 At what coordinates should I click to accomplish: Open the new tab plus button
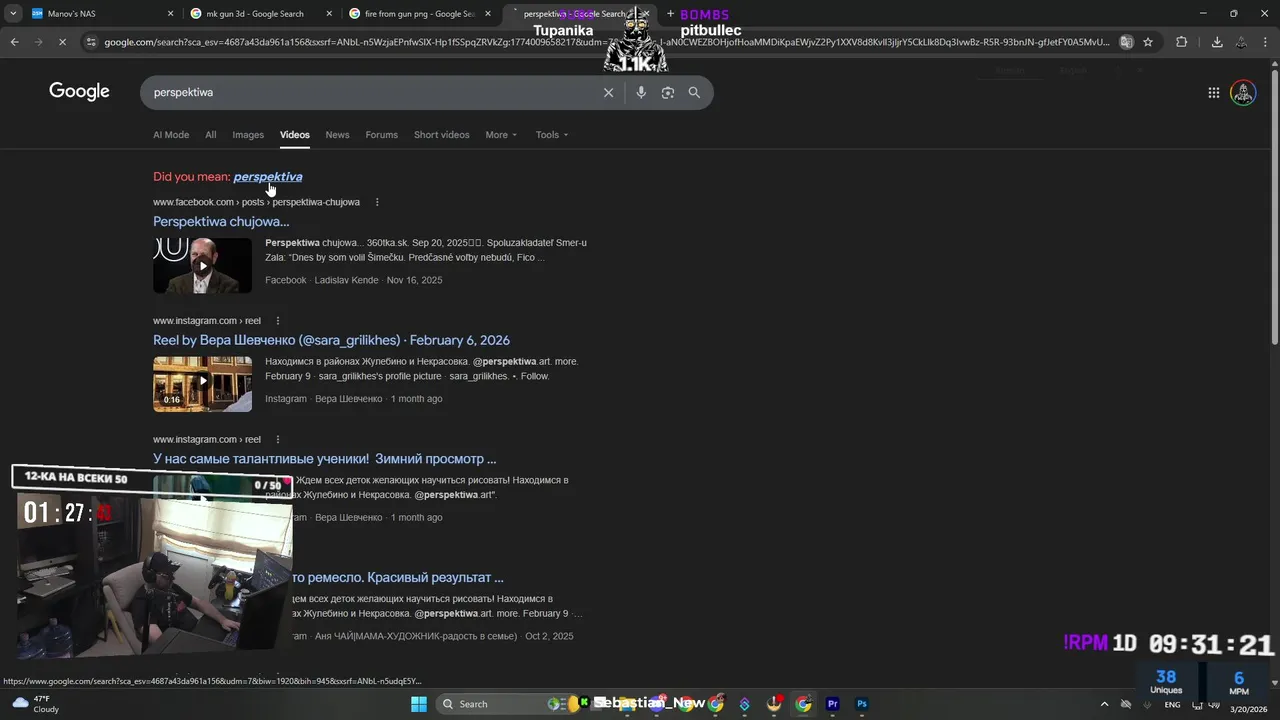(x=670, y=14)
